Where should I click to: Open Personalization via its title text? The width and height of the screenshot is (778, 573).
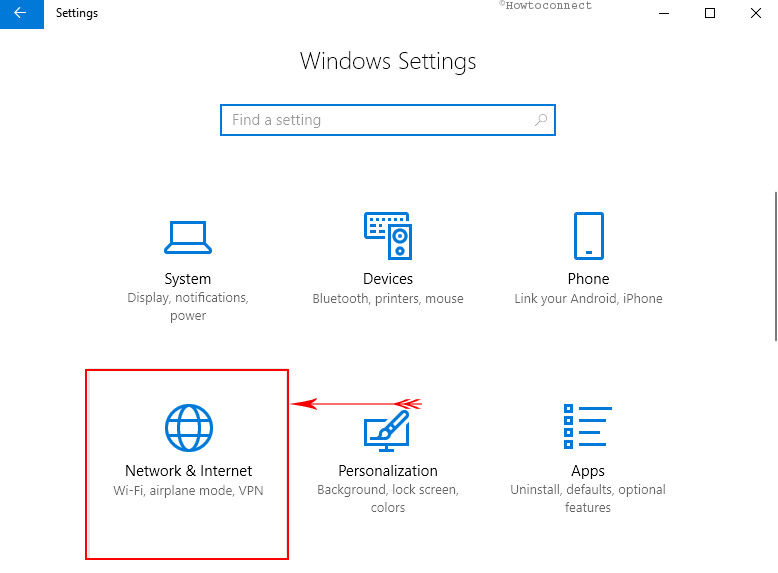[388, 471]
